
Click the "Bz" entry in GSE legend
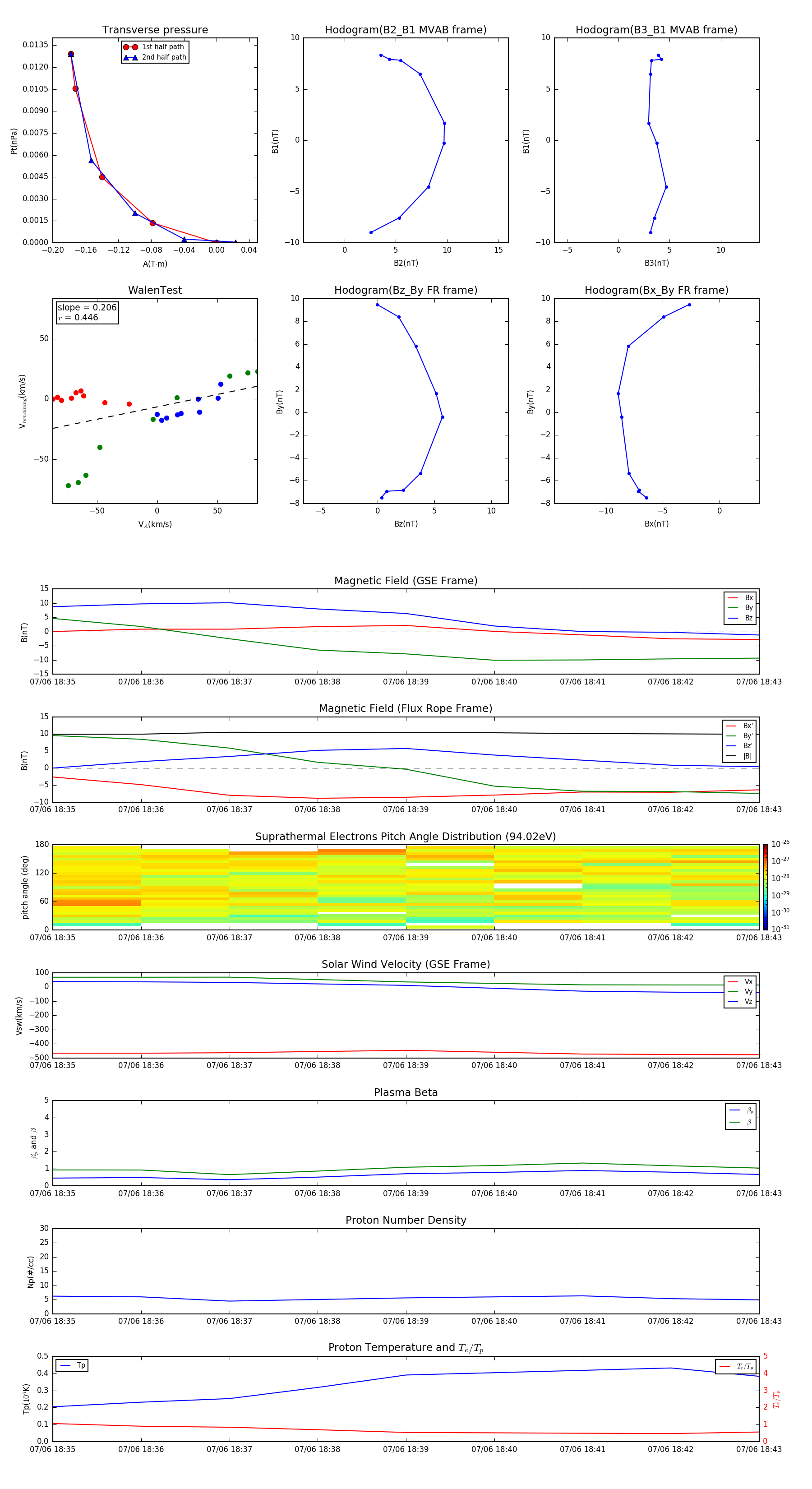(741, 618)
